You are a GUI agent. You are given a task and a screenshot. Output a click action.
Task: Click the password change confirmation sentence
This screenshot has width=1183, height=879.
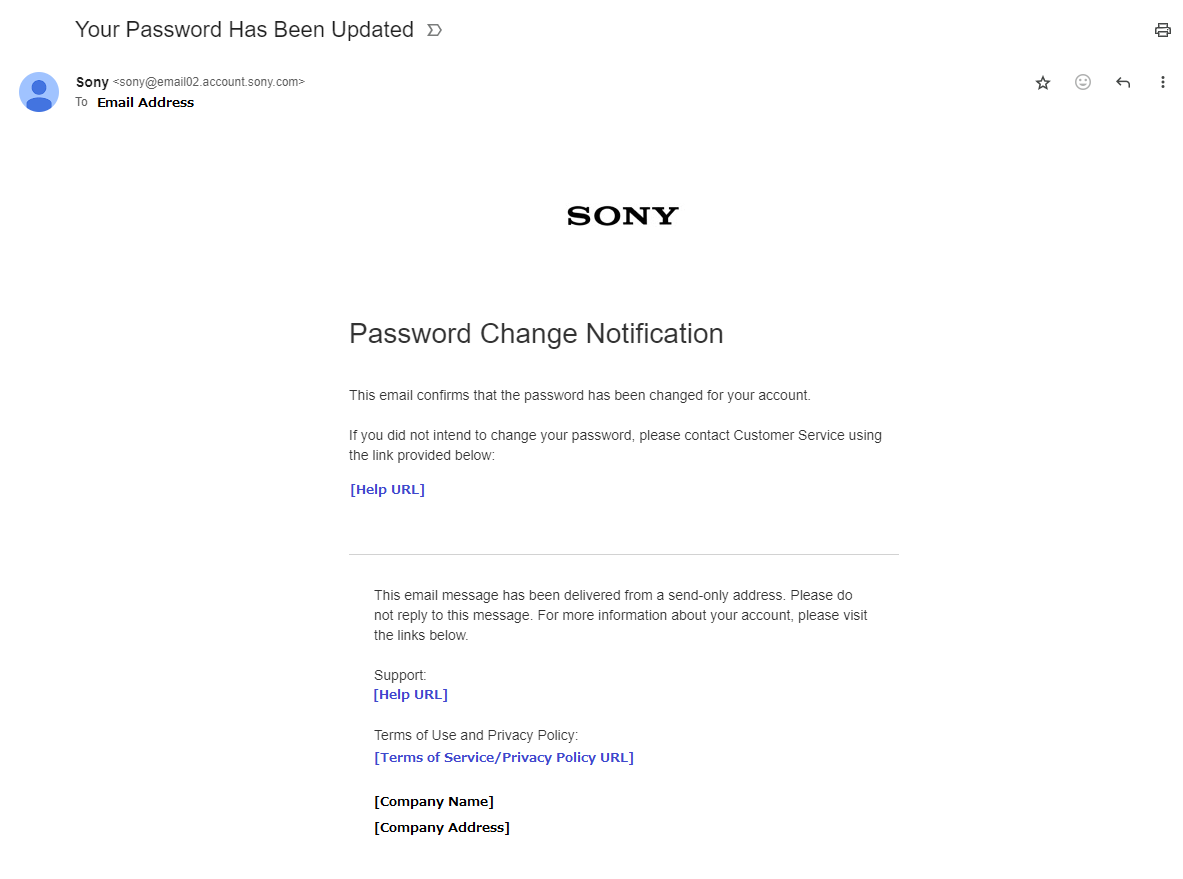pyautogui.click(x=579, y=395)
